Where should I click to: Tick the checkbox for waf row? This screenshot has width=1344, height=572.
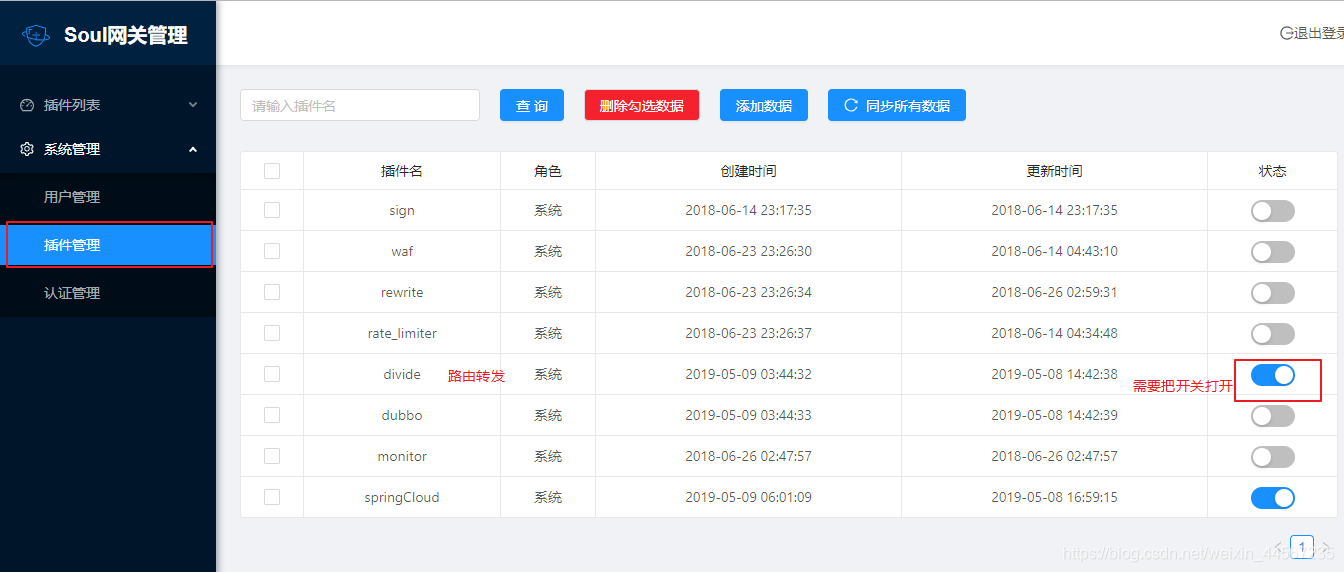click(x=272, y=251)
